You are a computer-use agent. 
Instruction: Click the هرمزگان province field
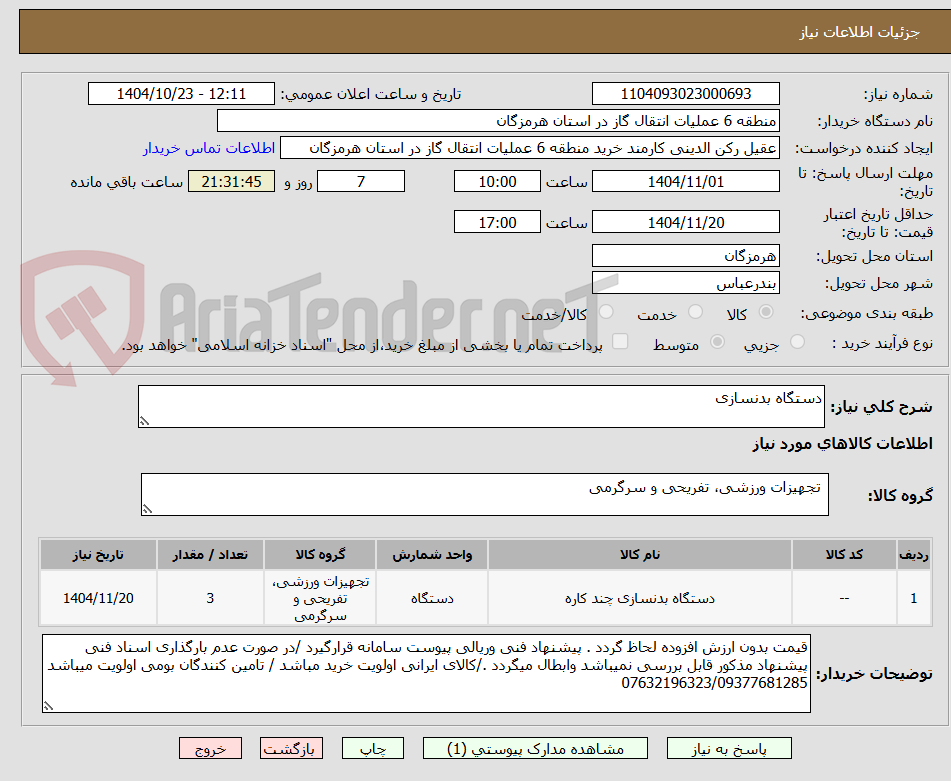tap(685, 255)
